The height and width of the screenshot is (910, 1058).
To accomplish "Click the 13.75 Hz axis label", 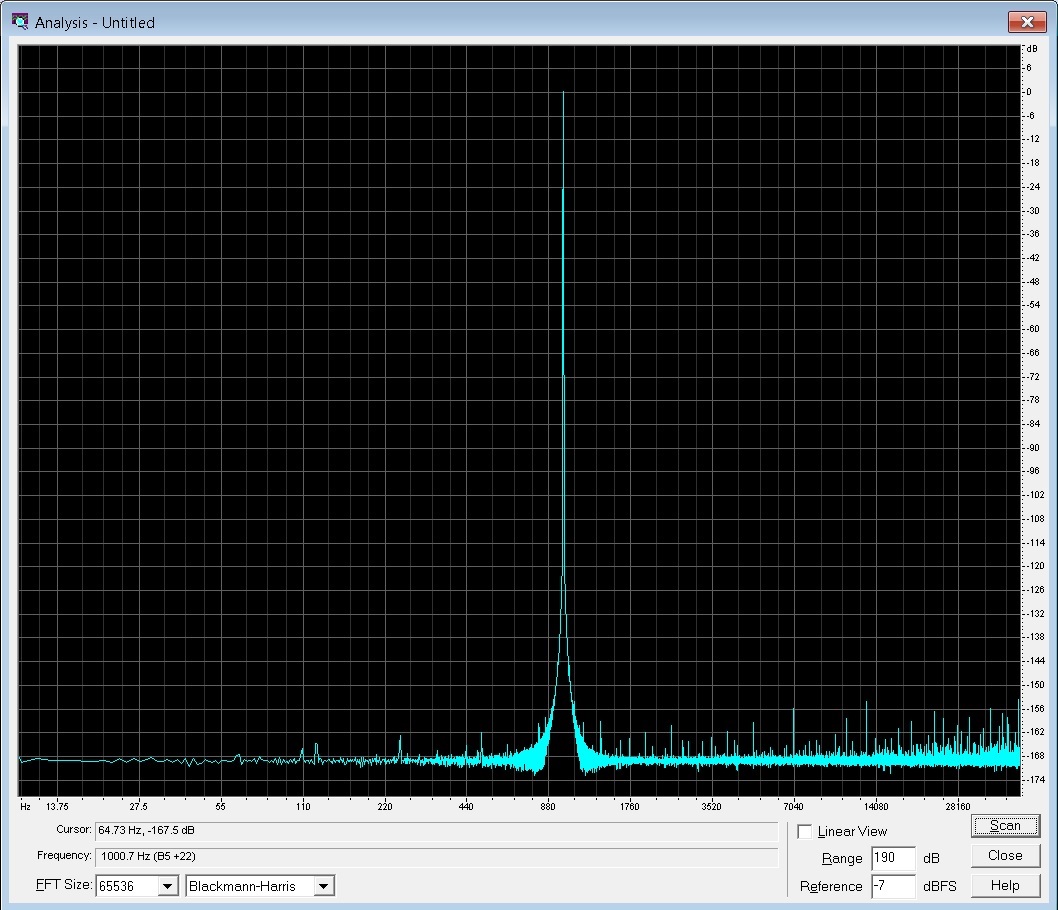I will [57, 806].
